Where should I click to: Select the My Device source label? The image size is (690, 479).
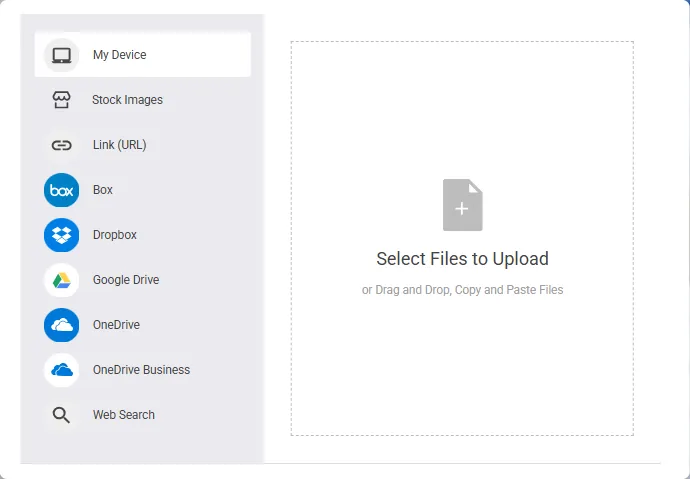[120, 55]
